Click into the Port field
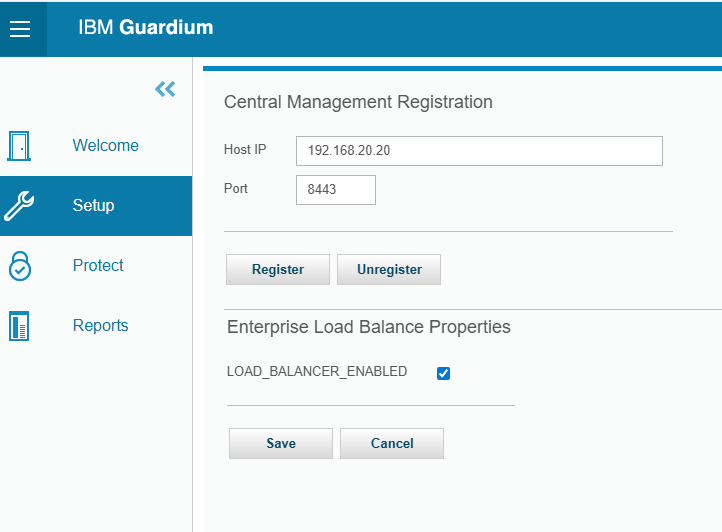The width and height of the screenshot is (722, 532). pyautogui.click(x=336, y=190)
